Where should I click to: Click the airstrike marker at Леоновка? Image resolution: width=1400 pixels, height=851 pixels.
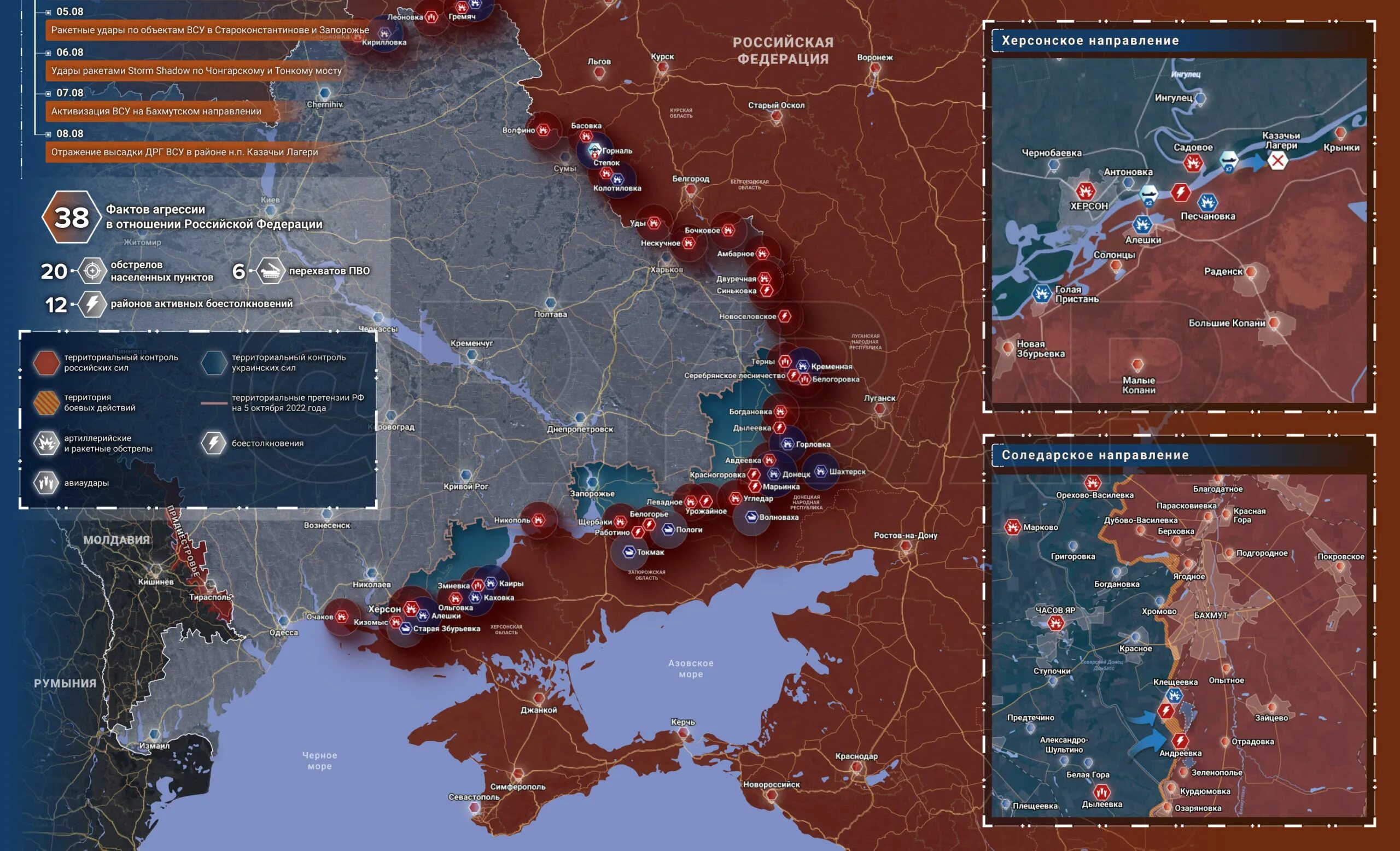click(x=433, y=17)
